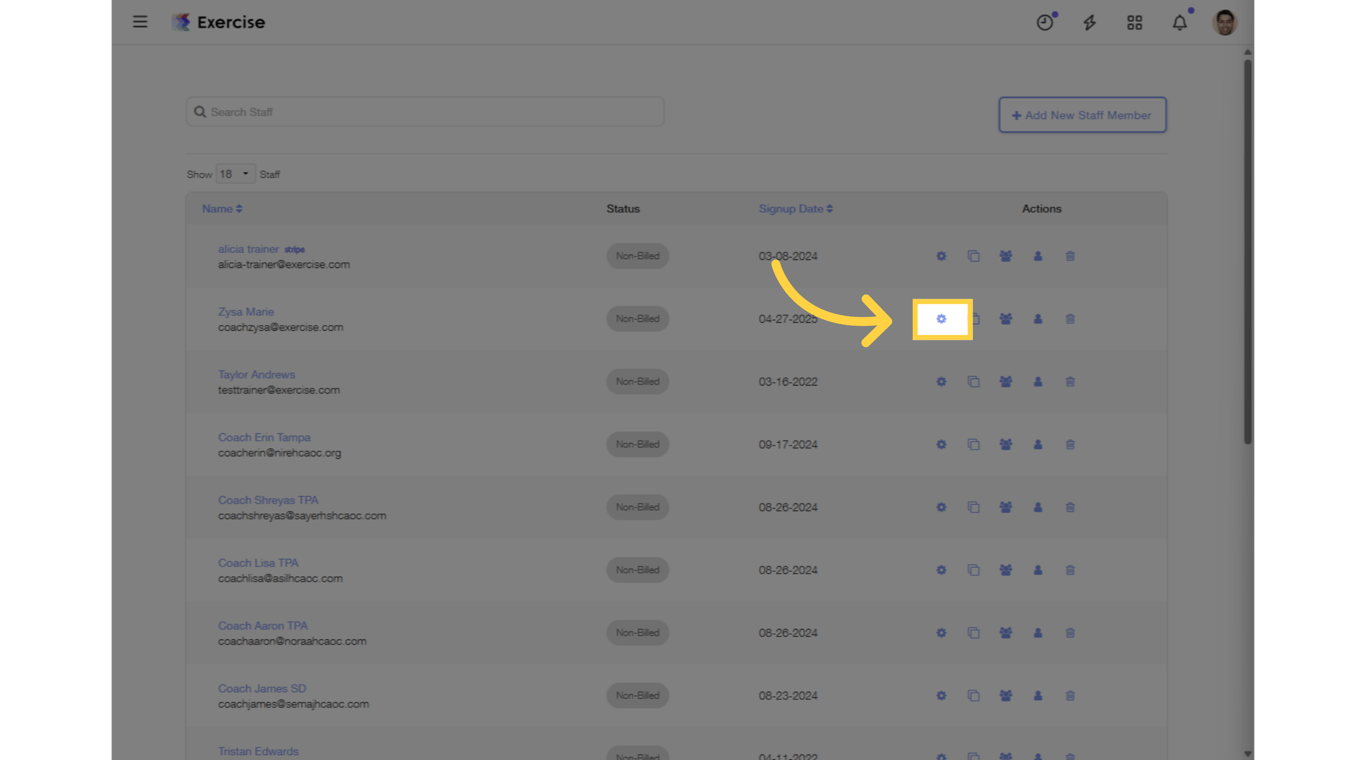Image resolution: width=1366 pixels, height=760 pixels.
Task: Log in as Coach Lisa TPA
Action: coord(1037,570)
